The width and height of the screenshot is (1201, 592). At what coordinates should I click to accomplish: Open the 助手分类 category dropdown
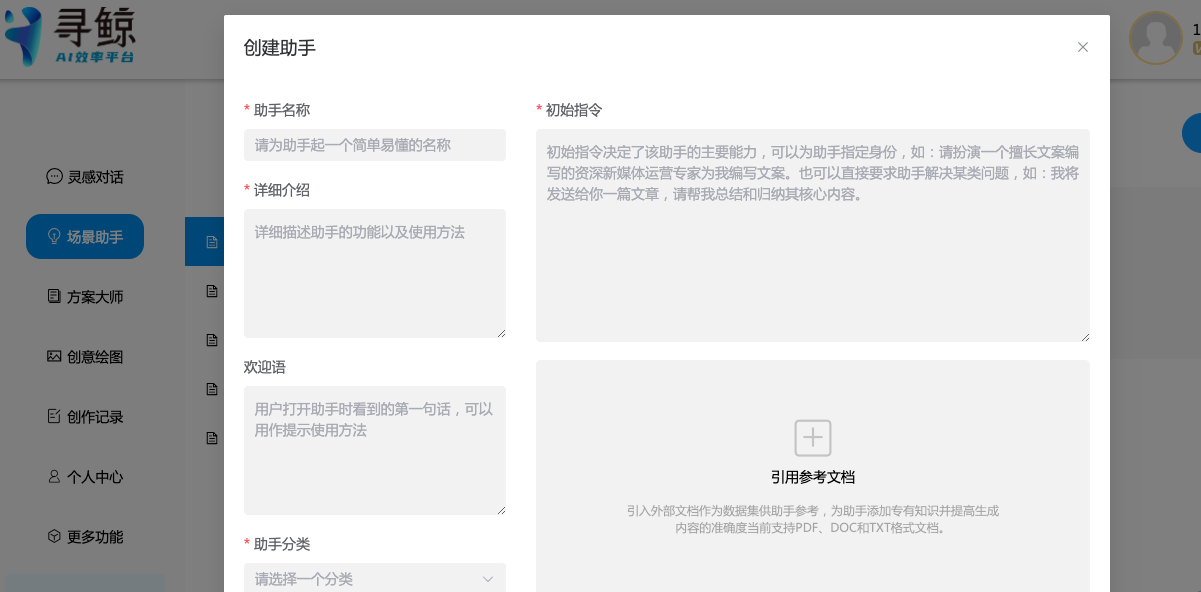coord(360,579)
